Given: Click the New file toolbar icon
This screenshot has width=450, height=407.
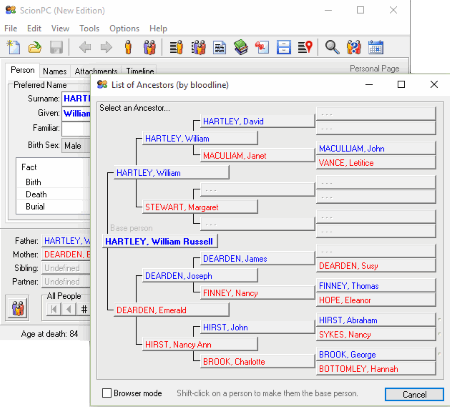Looking at the screenshot, I should (14, 47).
